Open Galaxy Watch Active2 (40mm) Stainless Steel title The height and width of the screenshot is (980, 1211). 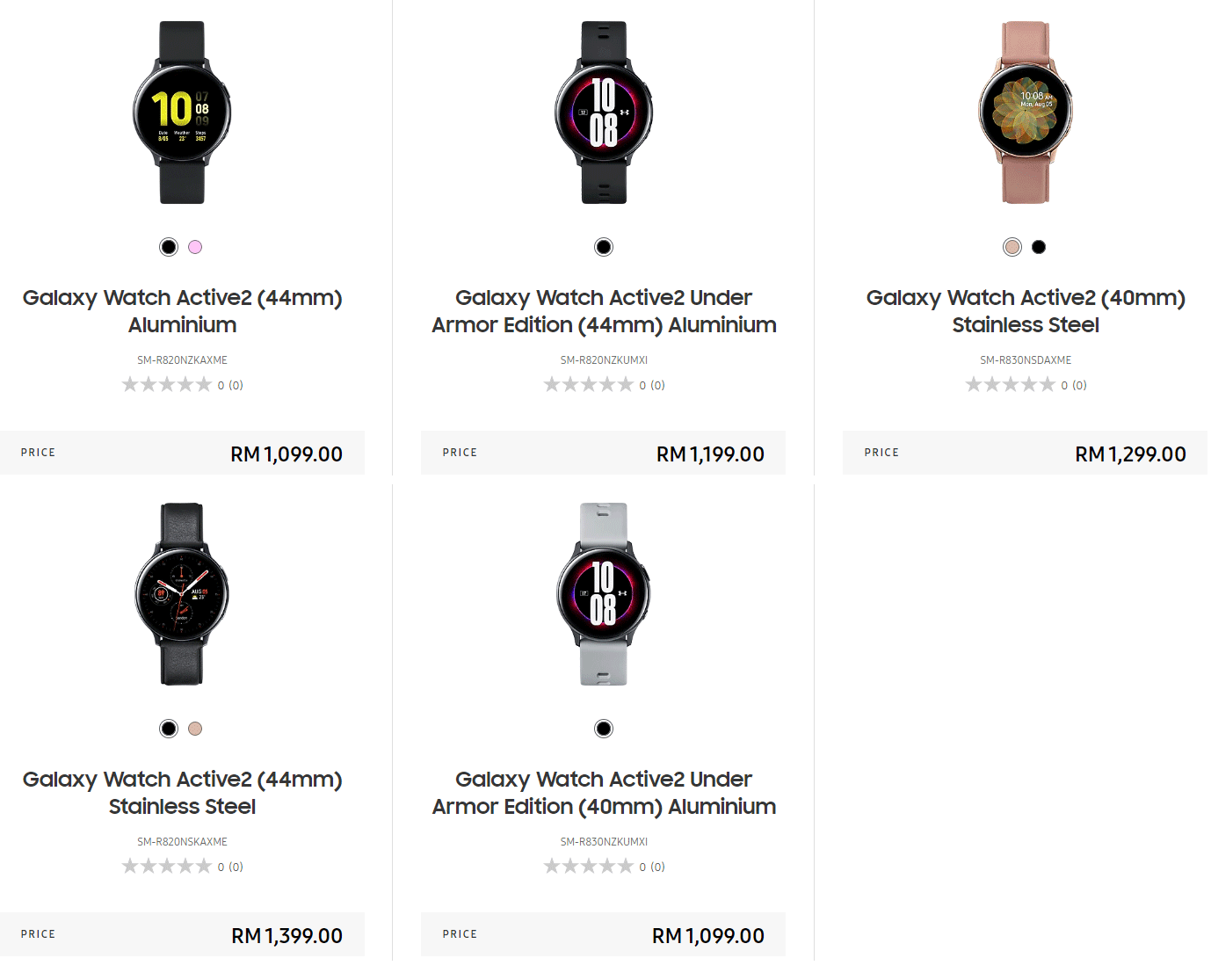1026,311
